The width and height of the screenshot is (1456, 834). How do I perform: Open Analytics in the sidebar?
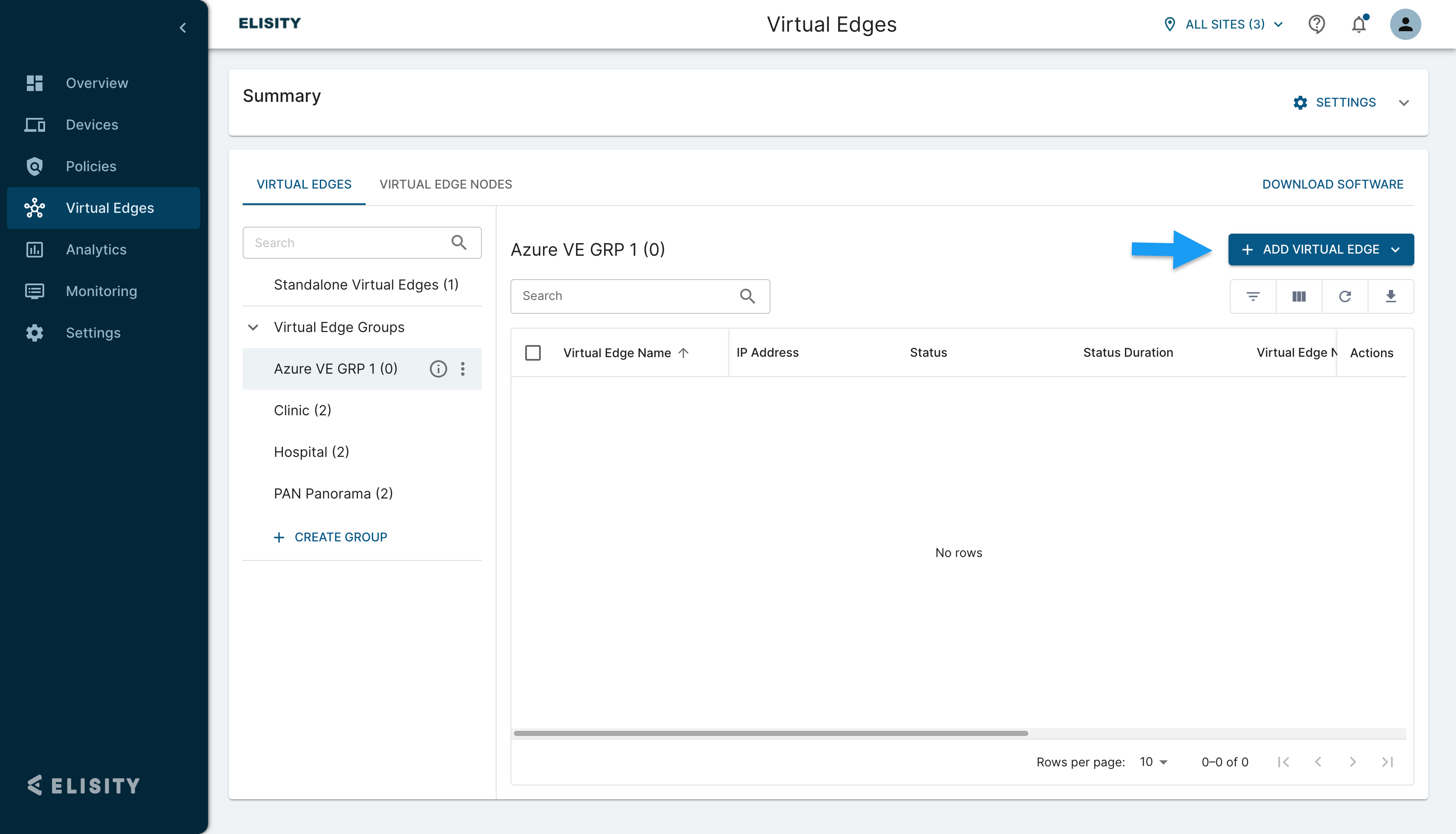pos(104,250)
